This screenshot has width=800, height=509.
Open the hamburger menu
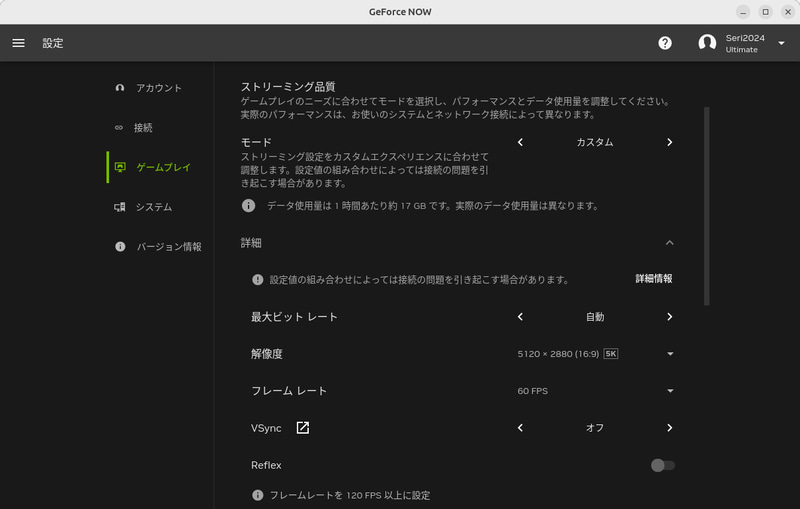pos(18,43)
